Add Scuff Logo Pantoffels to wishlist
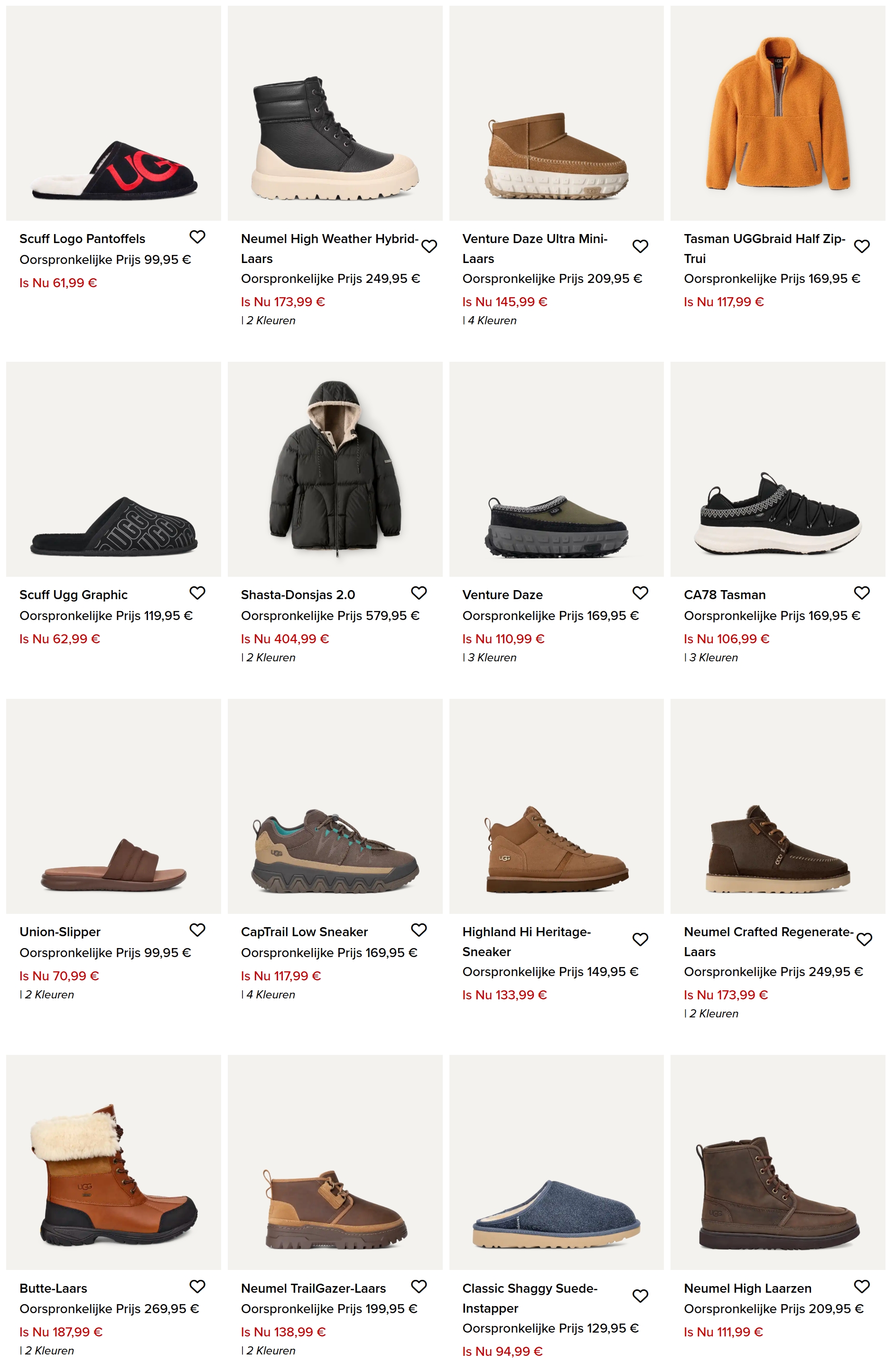The height and width of the screenshot is (1372, 895). (x=198, y=237)
